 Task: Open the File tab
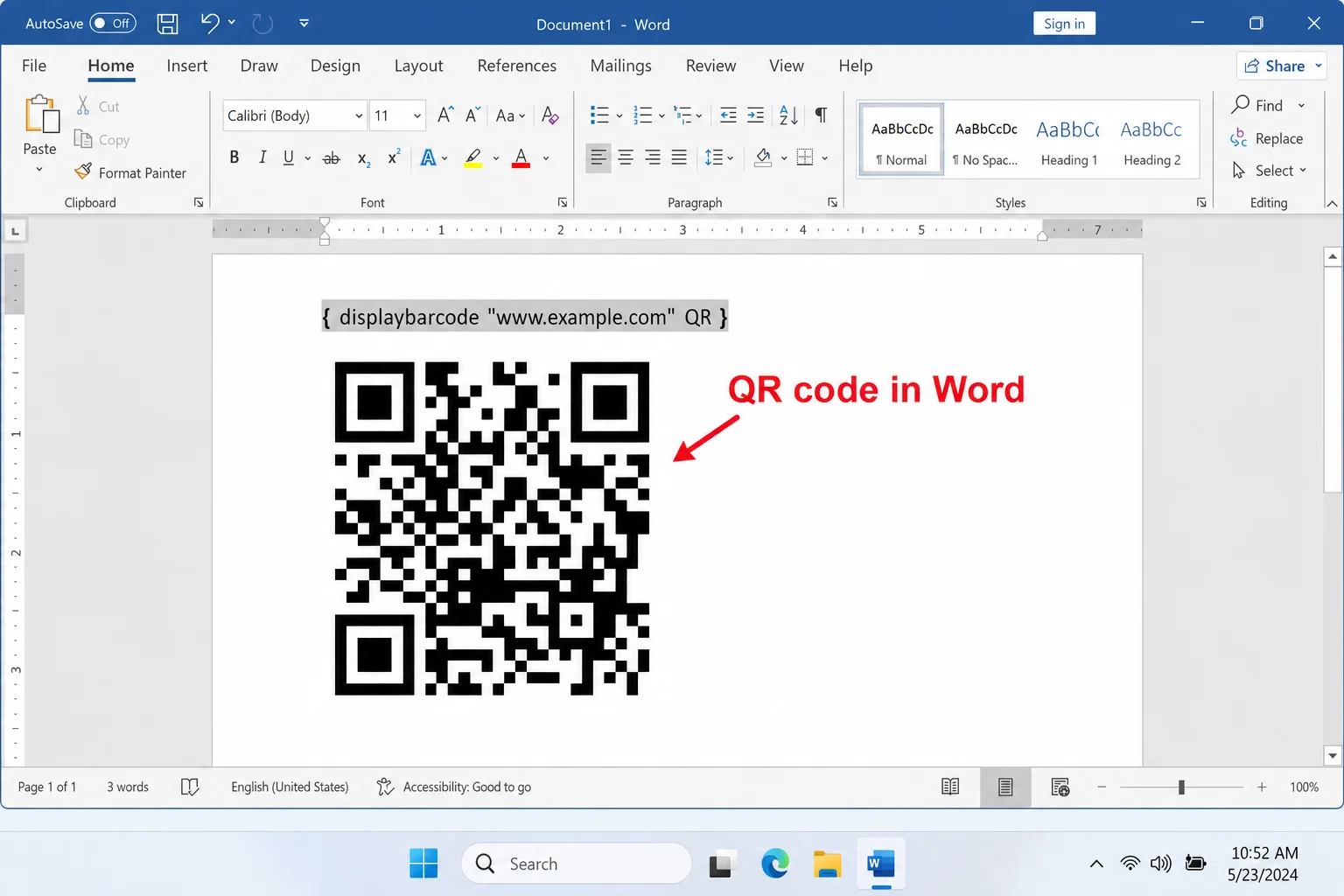pyautogui.click(x=34, y=66)
